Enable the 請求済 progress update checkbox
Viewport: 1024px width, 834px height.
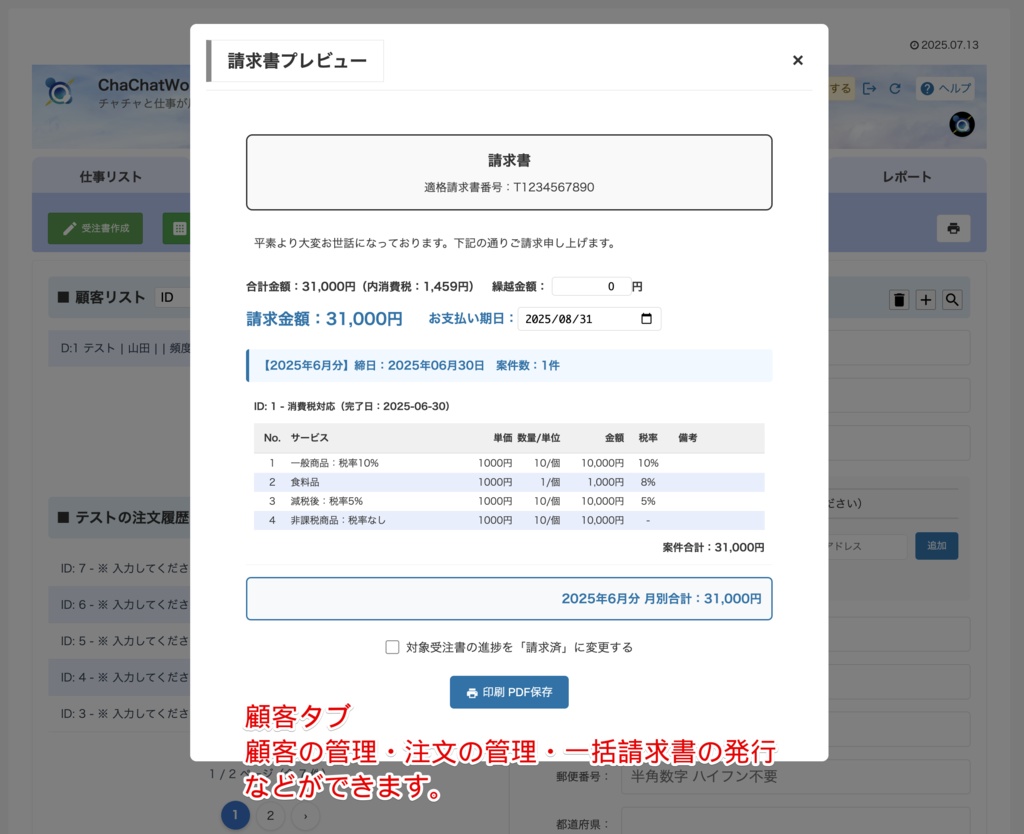coord(393,647)
